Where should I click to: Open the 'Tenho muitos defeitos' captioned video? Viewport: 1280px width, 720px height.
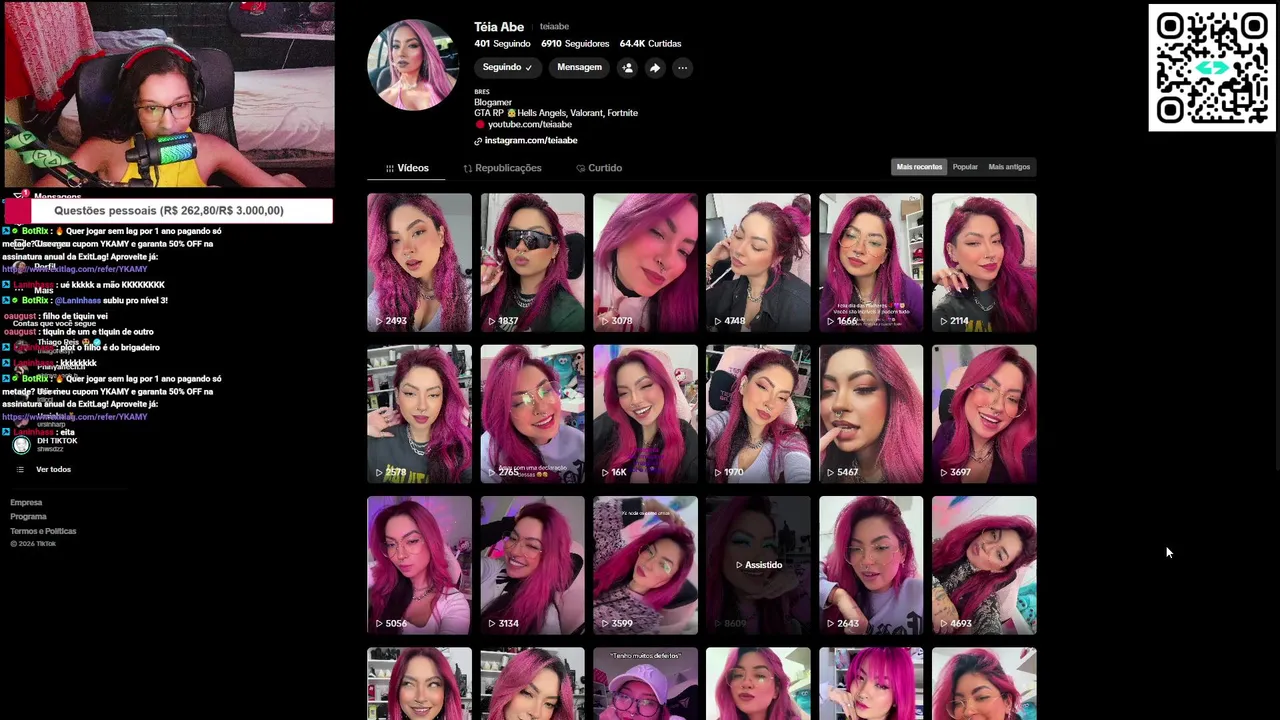click(x=645, y=683)
